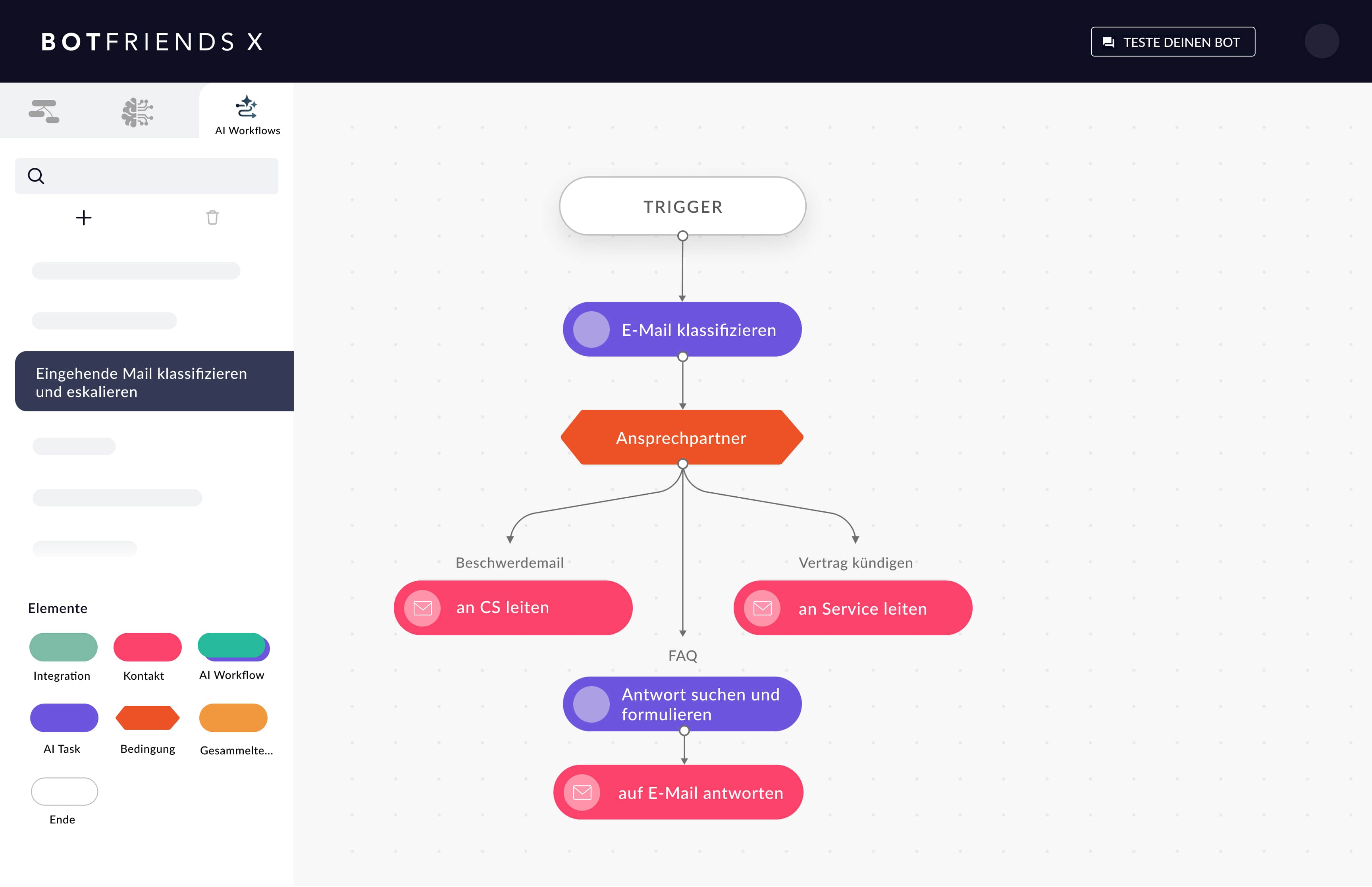Click the TESTE DEINEN BOT button
The image size is (1372, 887).
point(1172,42)
